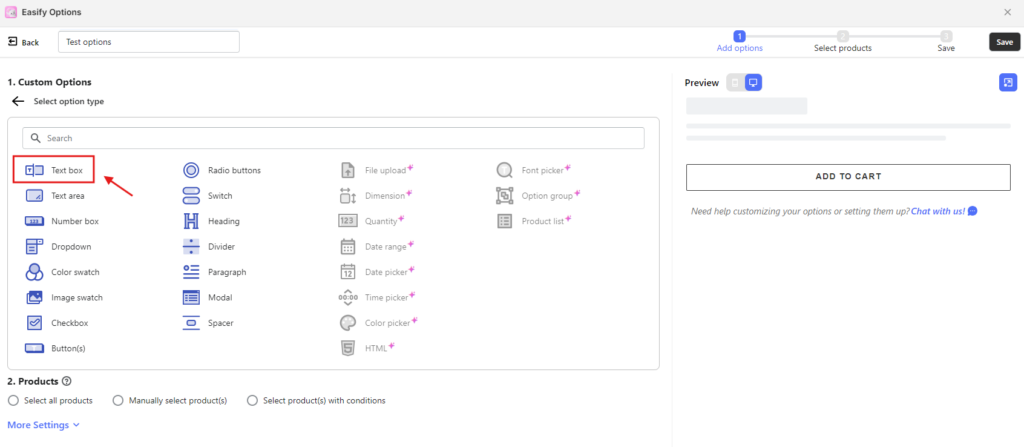The width and height of the screenshot is (1024, 447).
Task: Choose the Color swatch option icon
Action: (x=34, y=272)
